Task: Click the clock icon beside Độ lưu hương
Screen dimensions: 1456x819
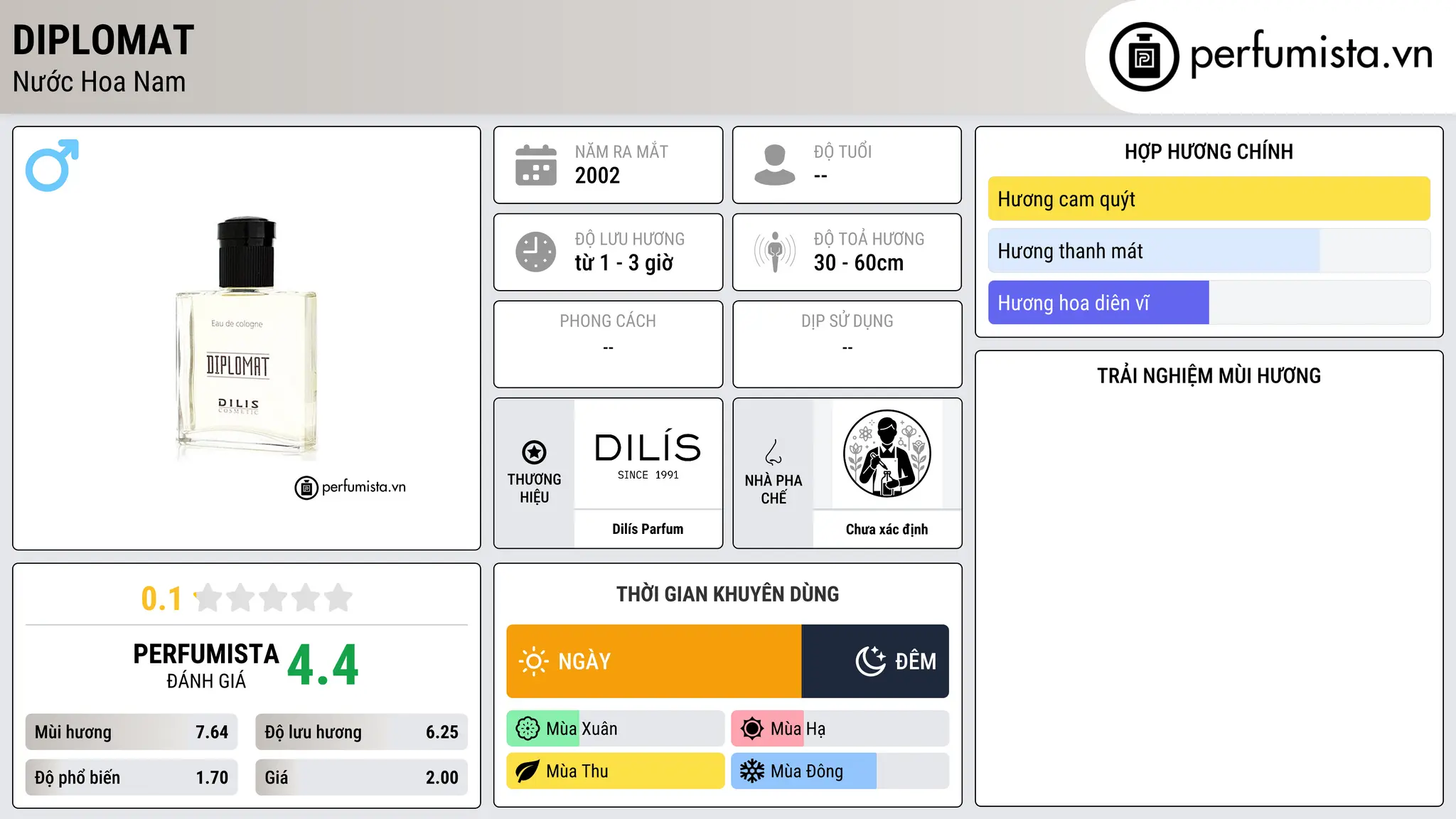Action: pyautogui.click(x=536, y=252)
